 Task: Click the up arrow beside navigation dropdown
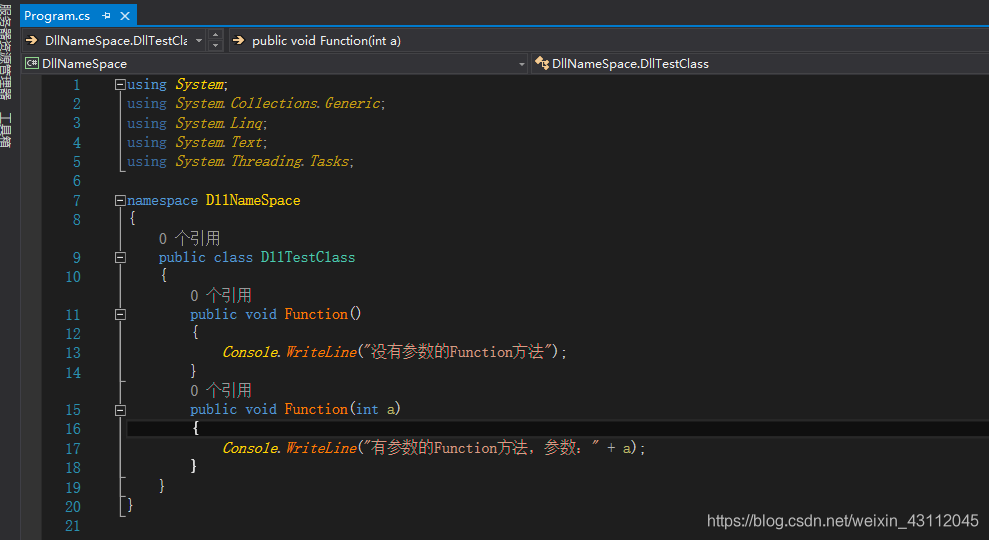point(215,35)
